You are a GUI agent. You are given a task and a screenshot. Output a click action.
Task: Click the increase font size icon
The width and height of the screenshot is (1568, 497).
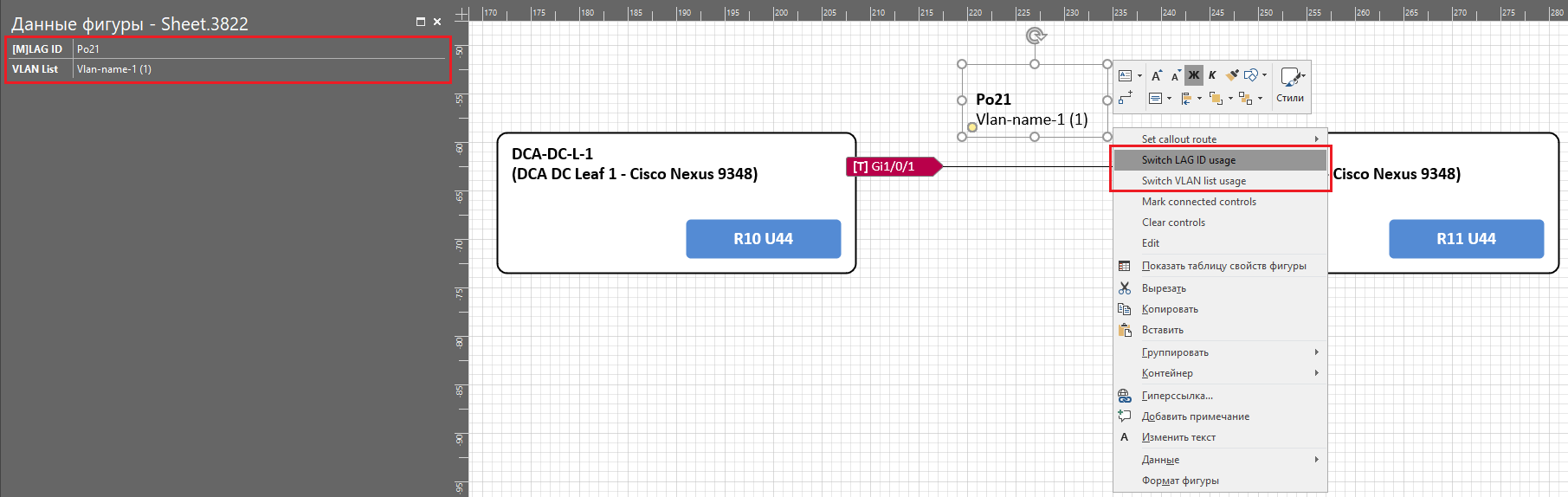(1157, 75)
